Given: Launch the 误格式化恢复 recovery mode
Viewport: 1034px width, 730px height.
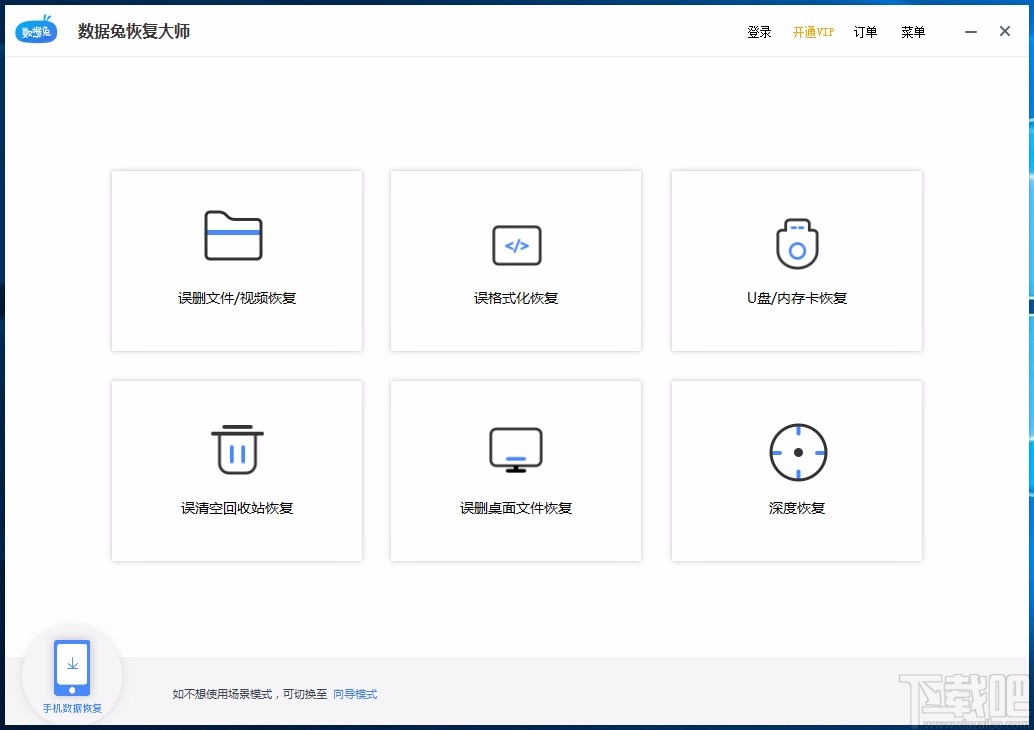Looking at the screenshot, I should point(515,261).
